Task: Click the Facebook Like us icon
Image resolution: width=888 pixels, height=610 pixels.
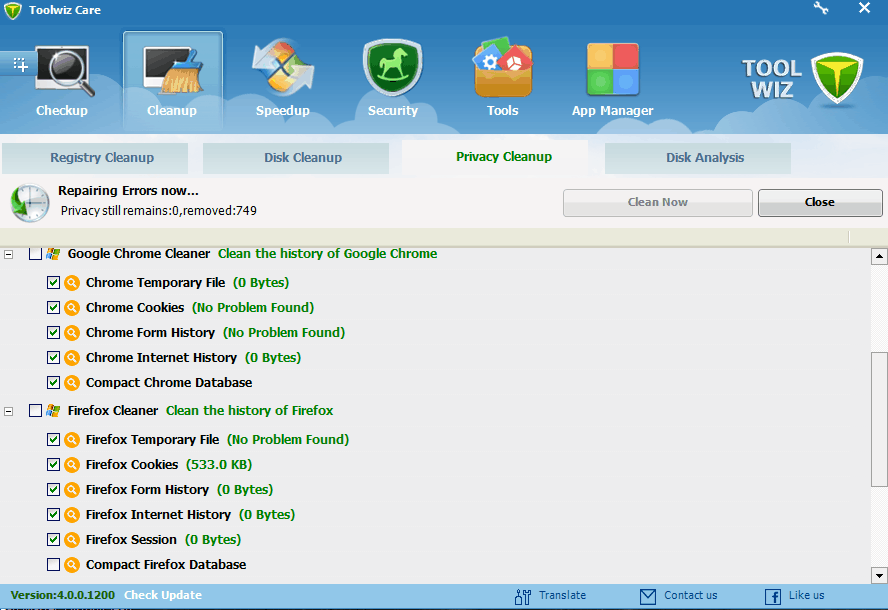Action: [x=773, y=596]
